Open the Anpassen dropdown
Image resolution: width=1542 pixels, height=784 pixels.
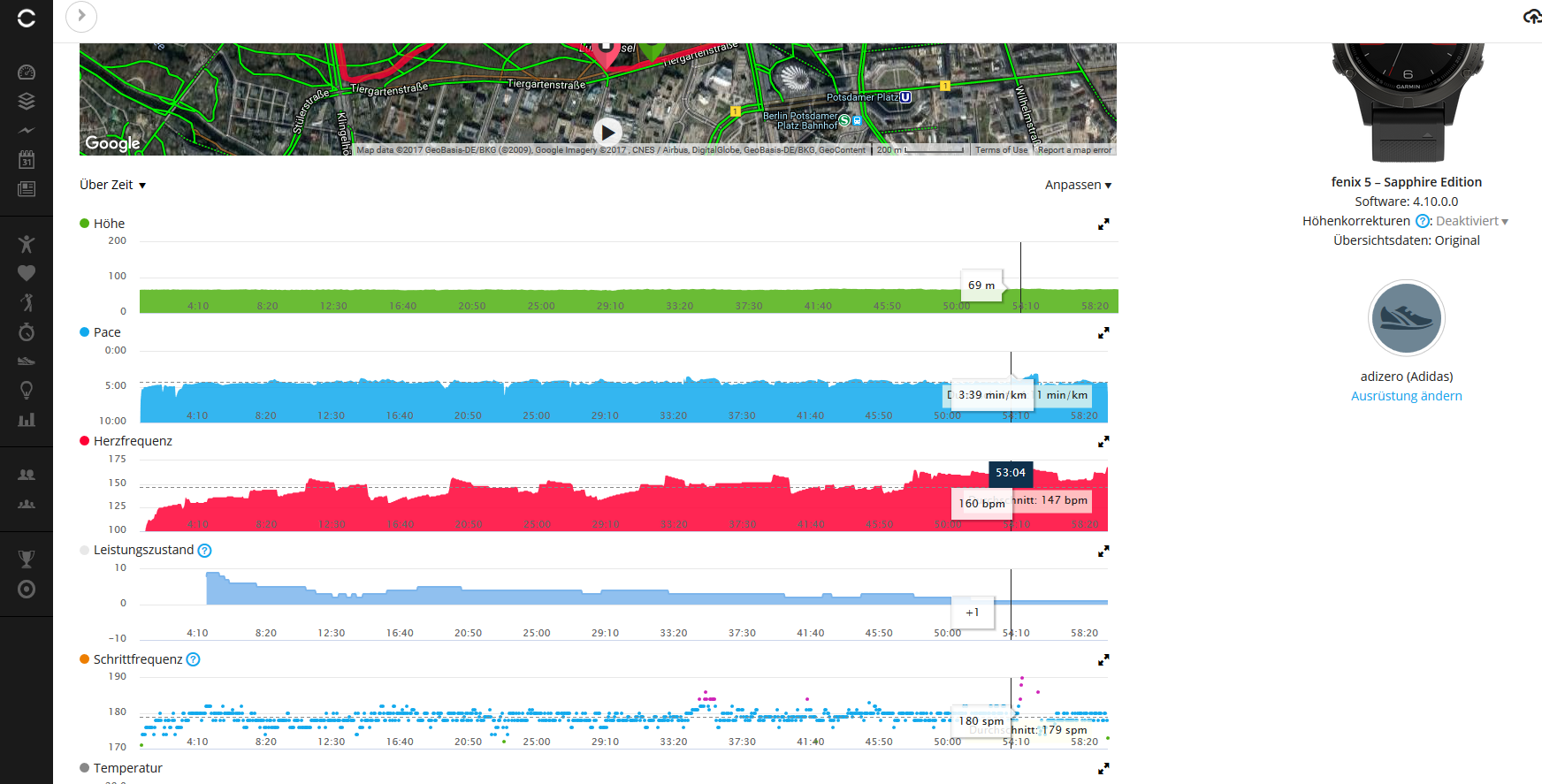pos(1078,185)
